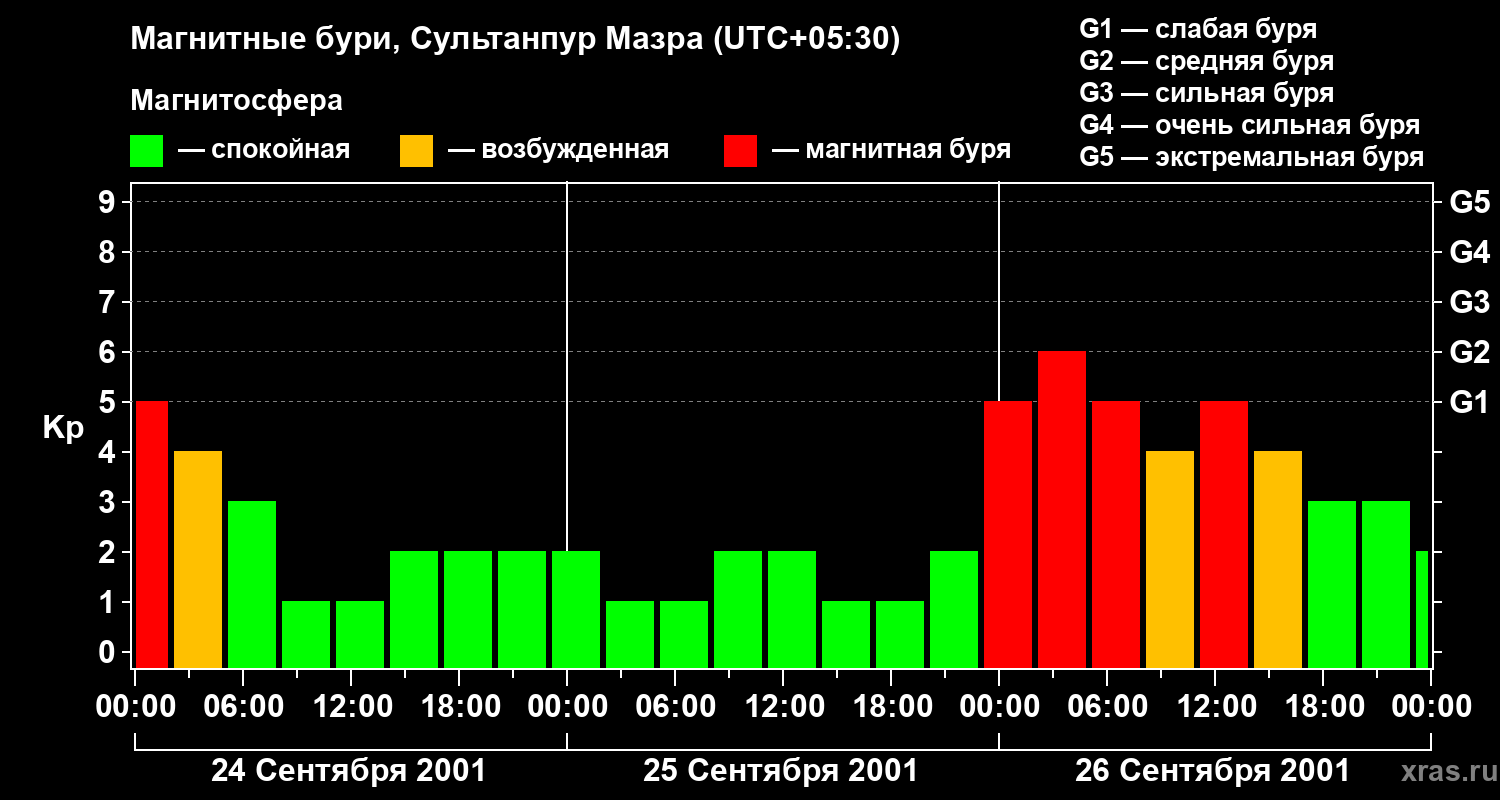Click the date label '25 Сентября 2001'
This screenshot has width=1500, height=800.
[x=780, y=771]
